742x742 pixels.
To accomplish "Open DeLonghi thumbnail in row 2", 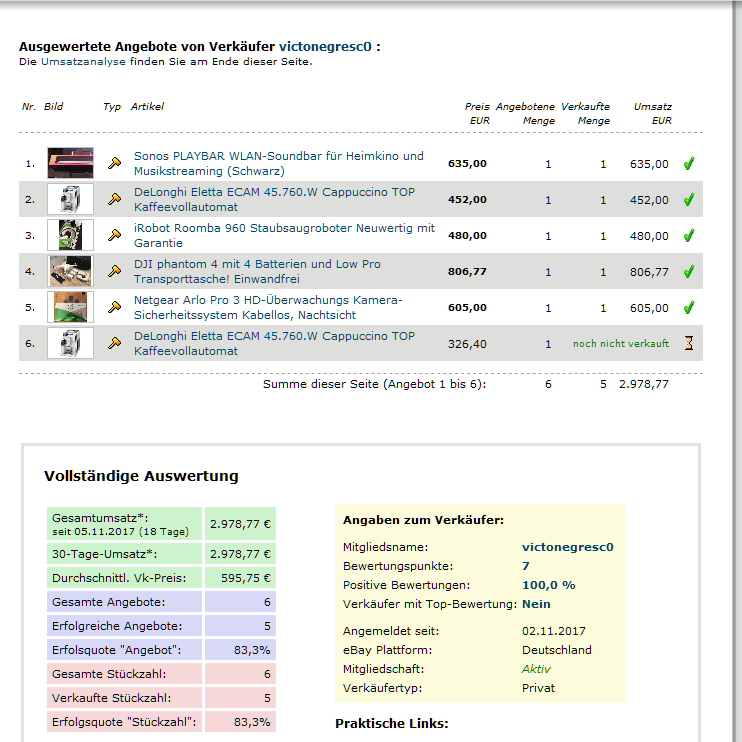I will pyautogui.click(x=71, y=199).
